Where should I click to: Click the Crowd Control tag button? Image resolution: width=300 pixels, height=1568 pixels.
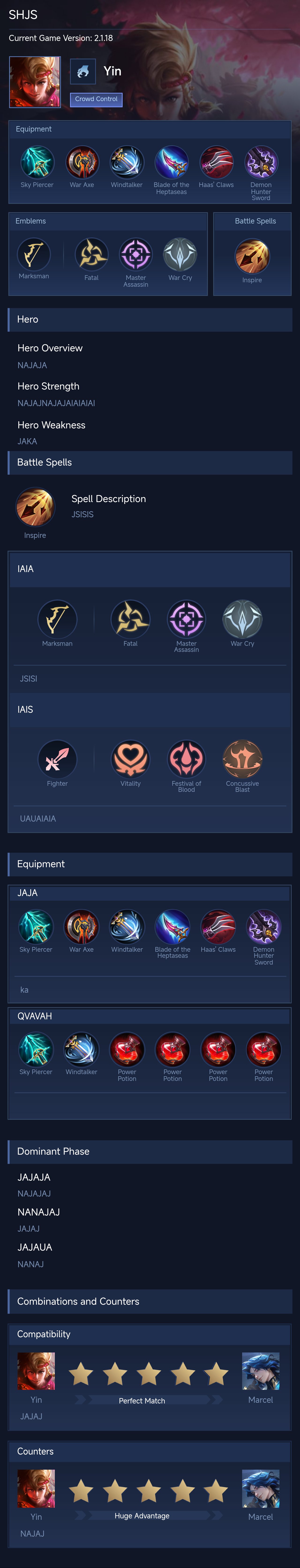coord(96,99)
